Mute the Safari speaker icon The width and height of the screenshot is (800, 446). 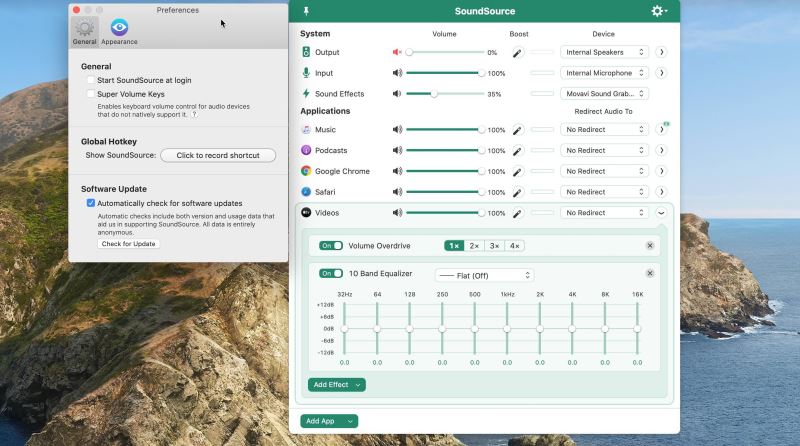(x=397, y=192)
